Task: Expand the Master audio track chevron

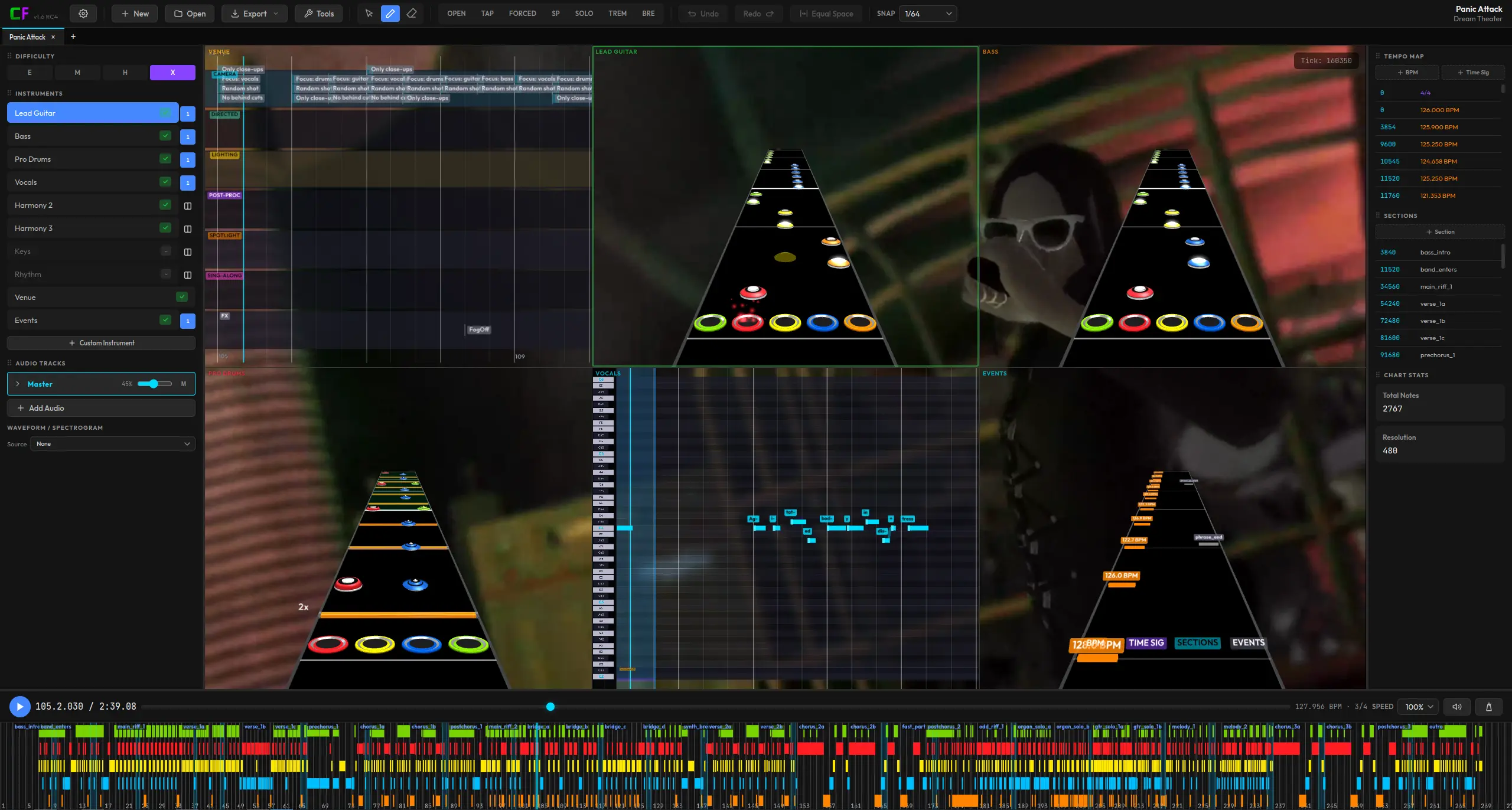Action: click(18, 384)
